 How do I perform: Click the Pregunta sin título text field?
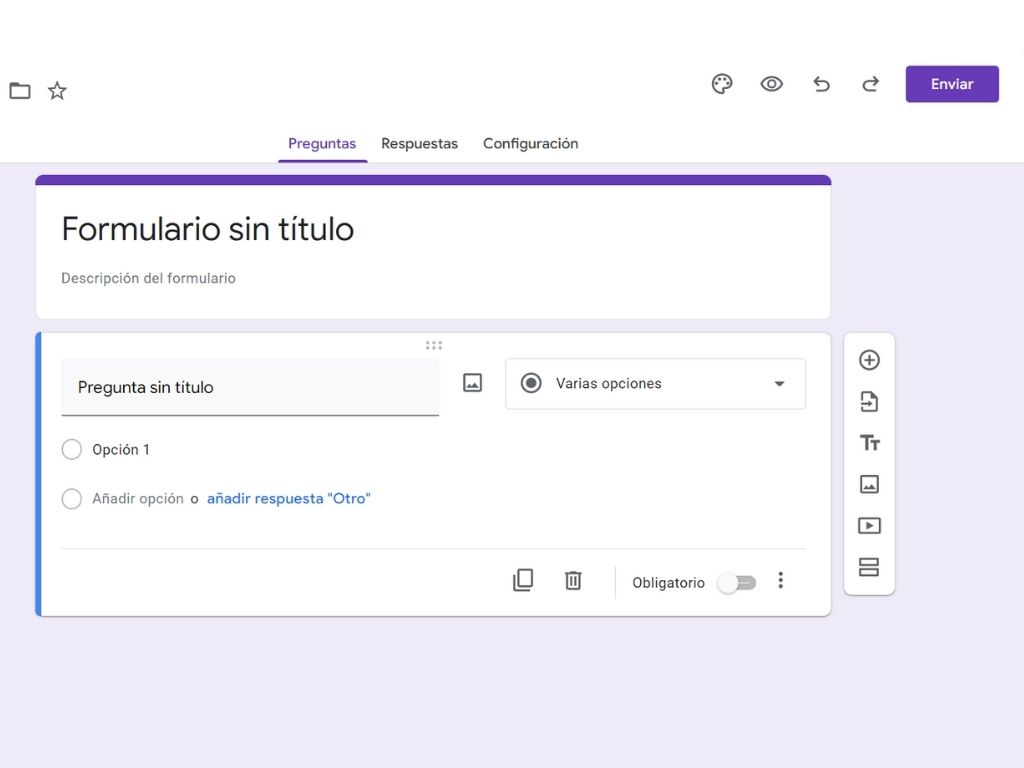pos(250,388)
